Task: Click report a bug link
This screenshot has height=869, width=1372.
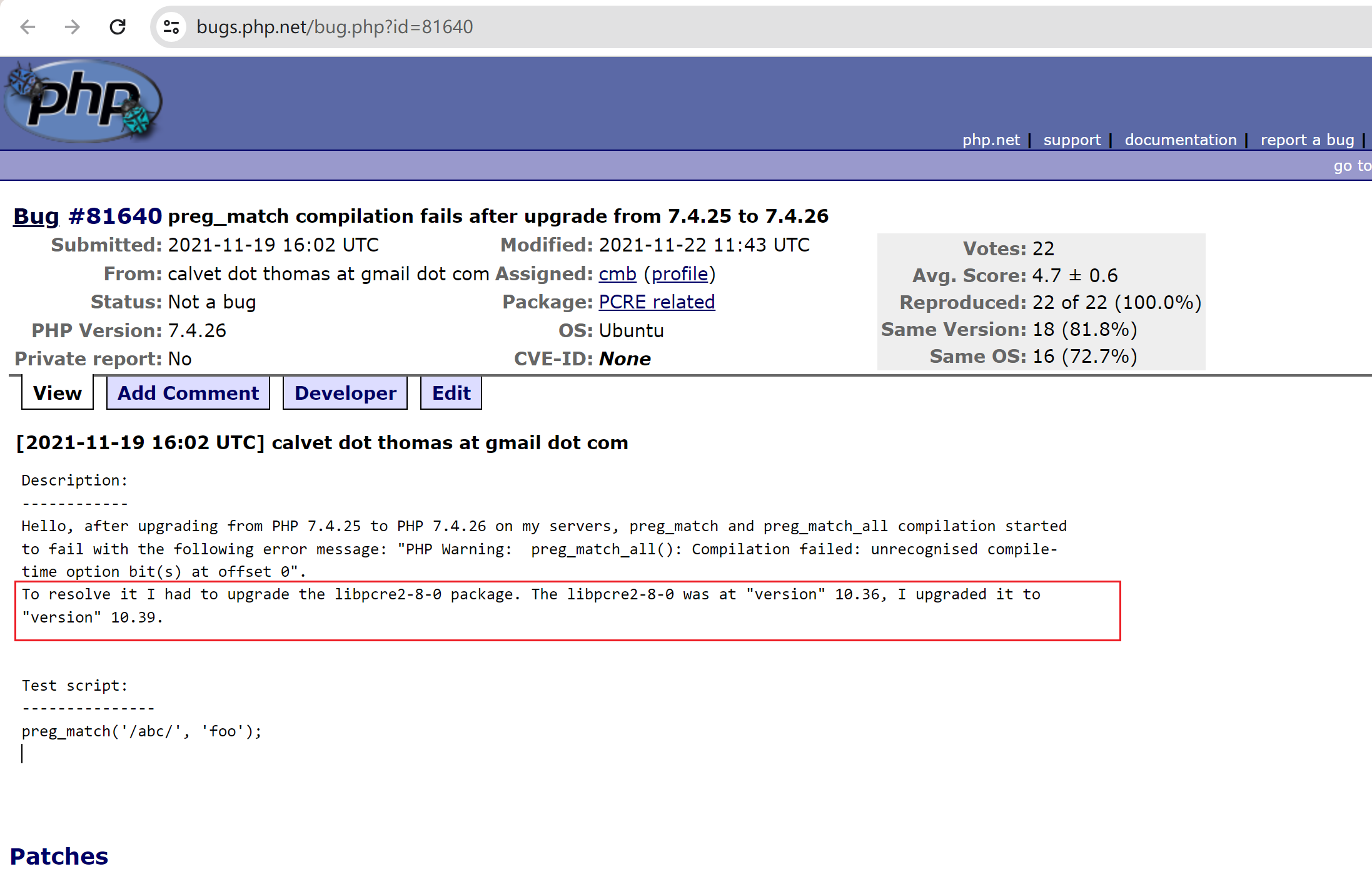Action: [1307, 140]
